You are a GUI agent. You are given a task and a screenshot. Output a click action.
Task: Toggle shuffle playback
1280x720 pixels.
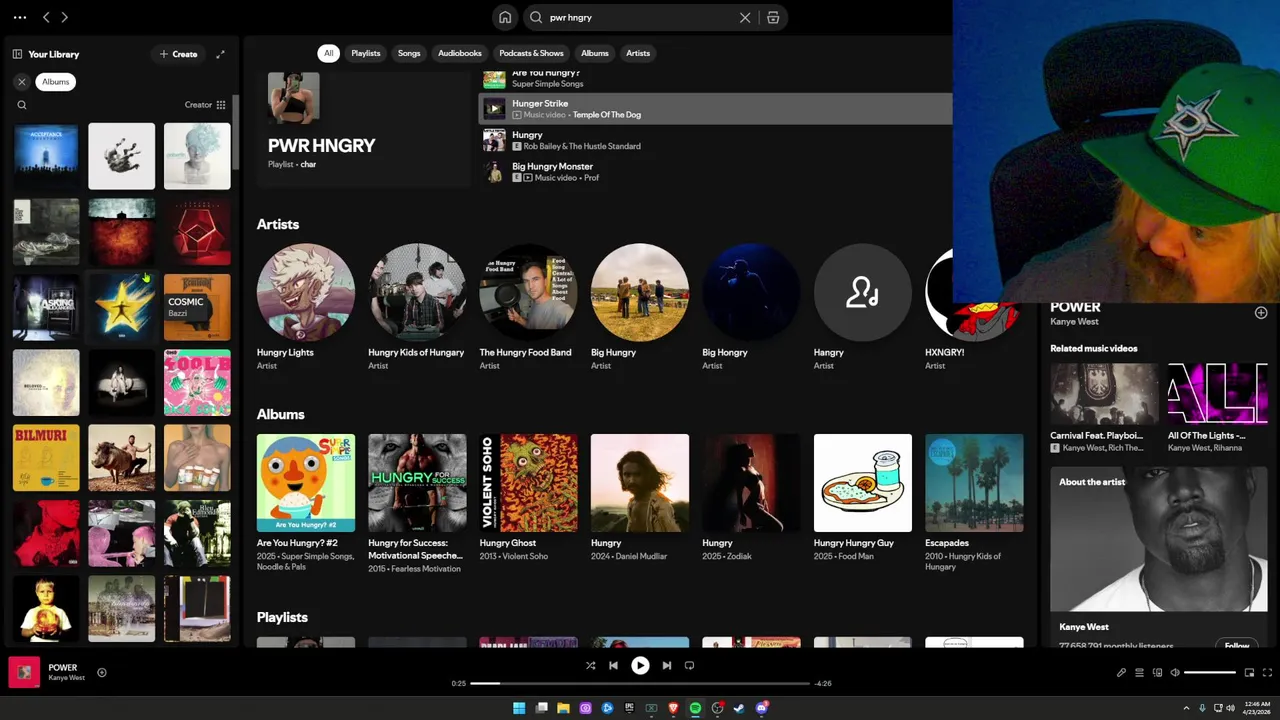click(x=590, y=665)
